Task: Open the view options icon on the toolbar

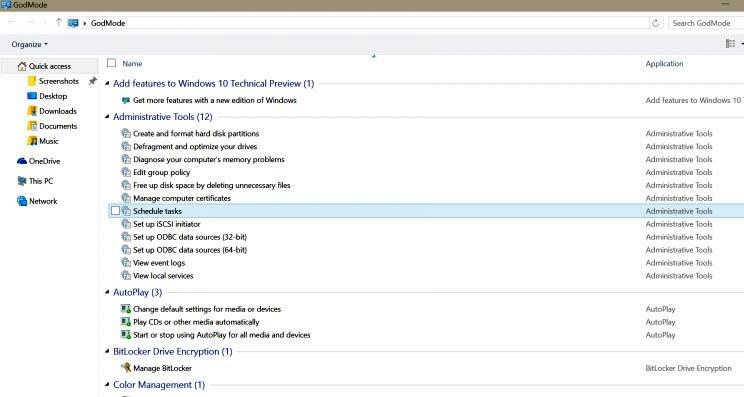Action: (x=730, y=44)
